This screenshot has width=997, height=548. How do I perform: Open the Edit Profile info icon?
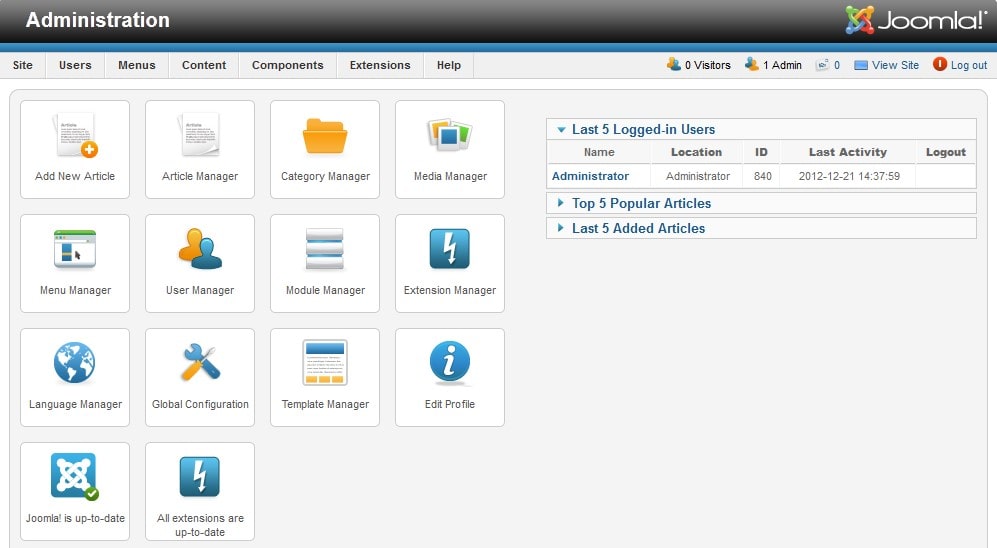point(450,363)
